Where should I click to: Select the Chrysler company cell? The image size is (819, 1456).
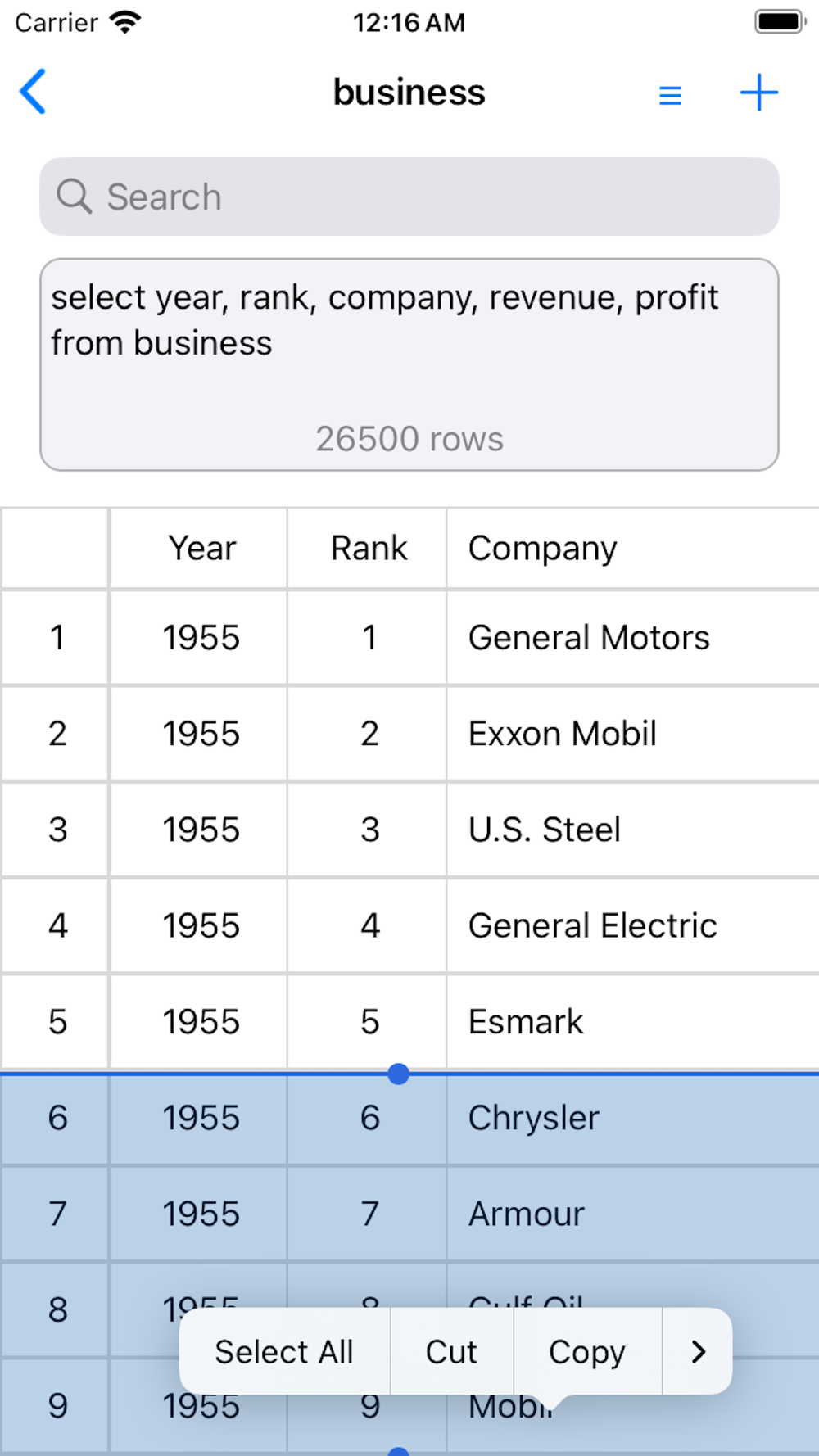[533, 1118]
